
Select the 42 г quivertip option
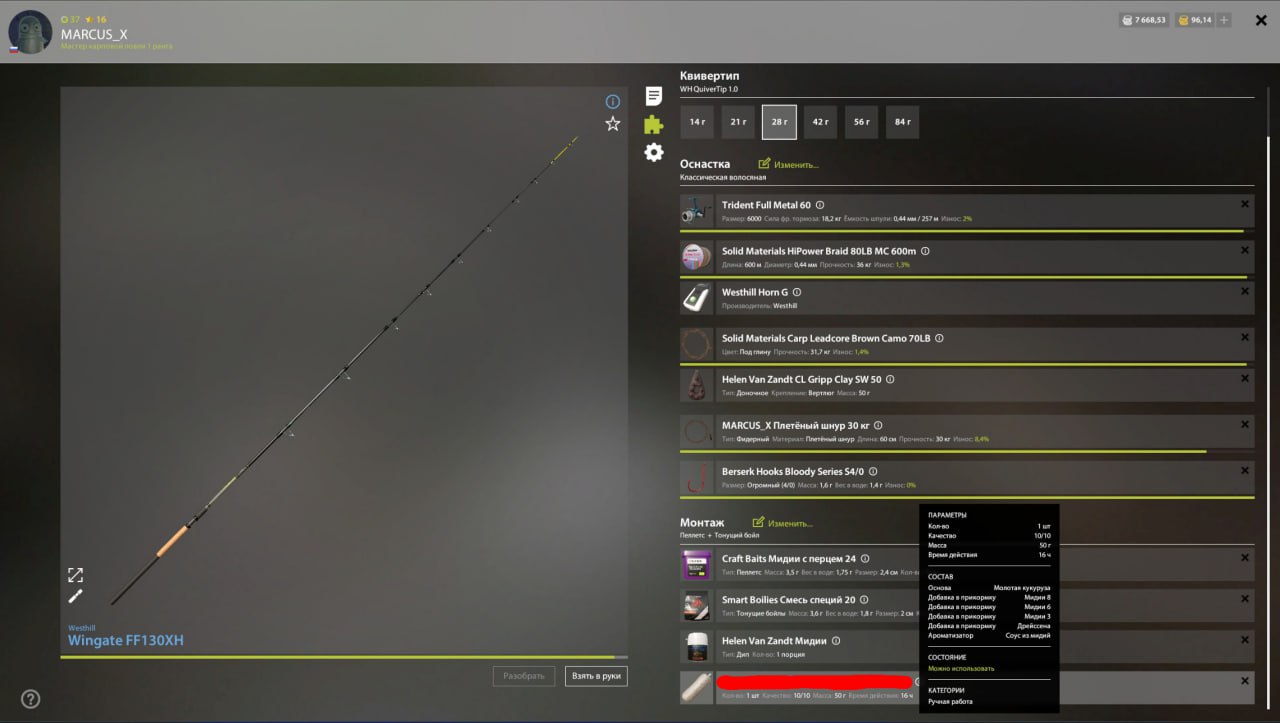(820, 122)
